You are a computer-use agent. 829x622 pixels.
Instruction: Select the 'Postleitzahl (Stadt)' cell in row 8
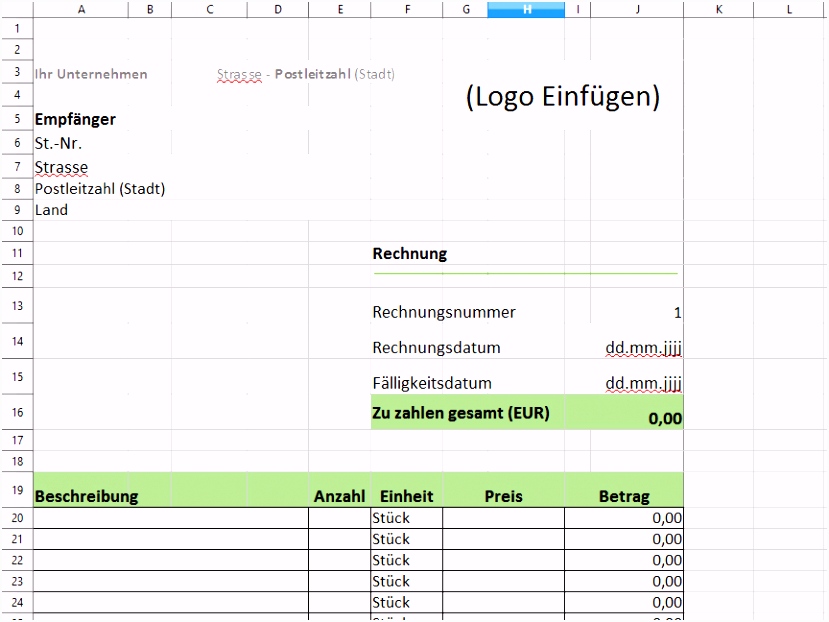tap(100, 189)
